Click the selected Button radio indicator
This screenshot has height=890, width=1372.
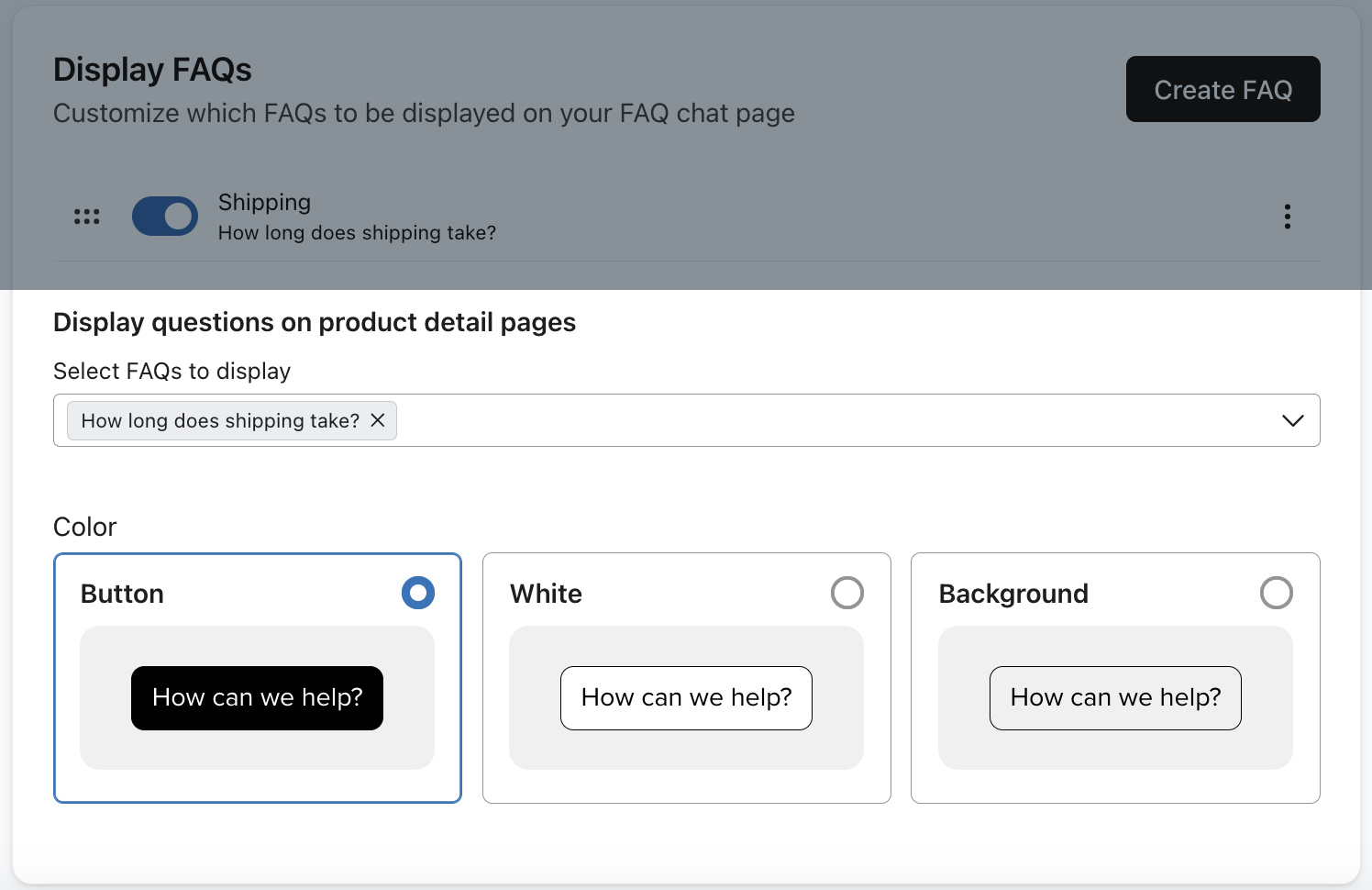418,593
